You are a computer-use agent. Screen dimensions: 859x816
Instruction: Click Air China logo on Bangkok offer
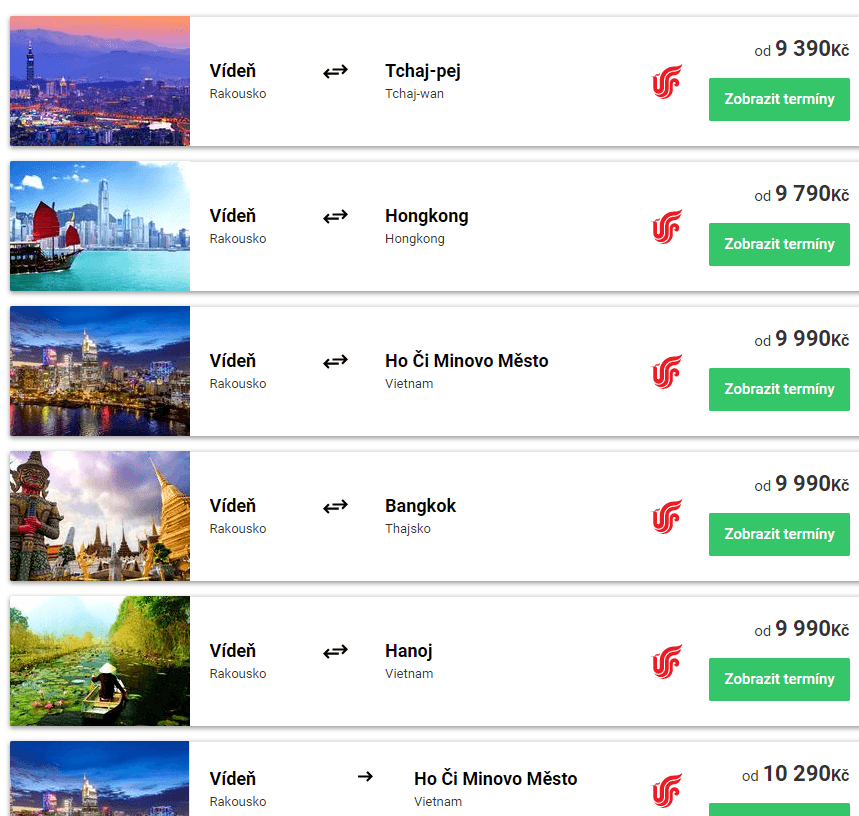click(x=667, y=517)
